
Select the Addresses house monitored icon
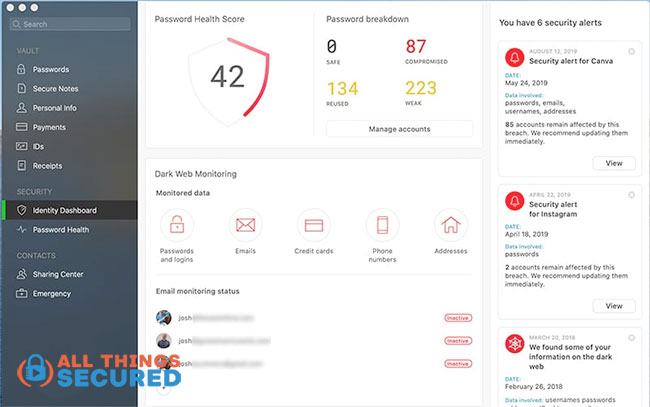pos(451,225)
